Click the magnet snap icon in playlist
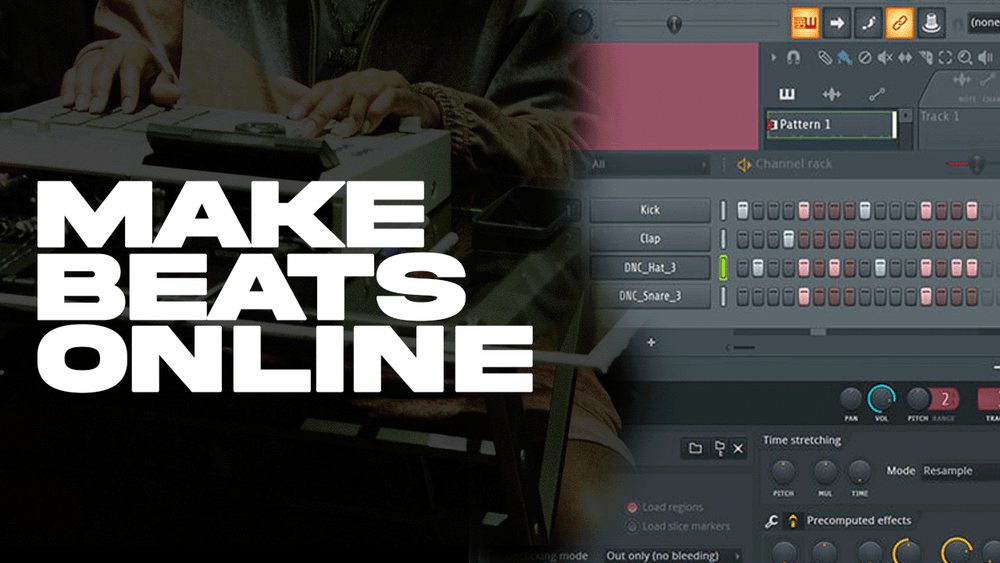This screenshot has height=563, width=1000. tap(793, 58)
